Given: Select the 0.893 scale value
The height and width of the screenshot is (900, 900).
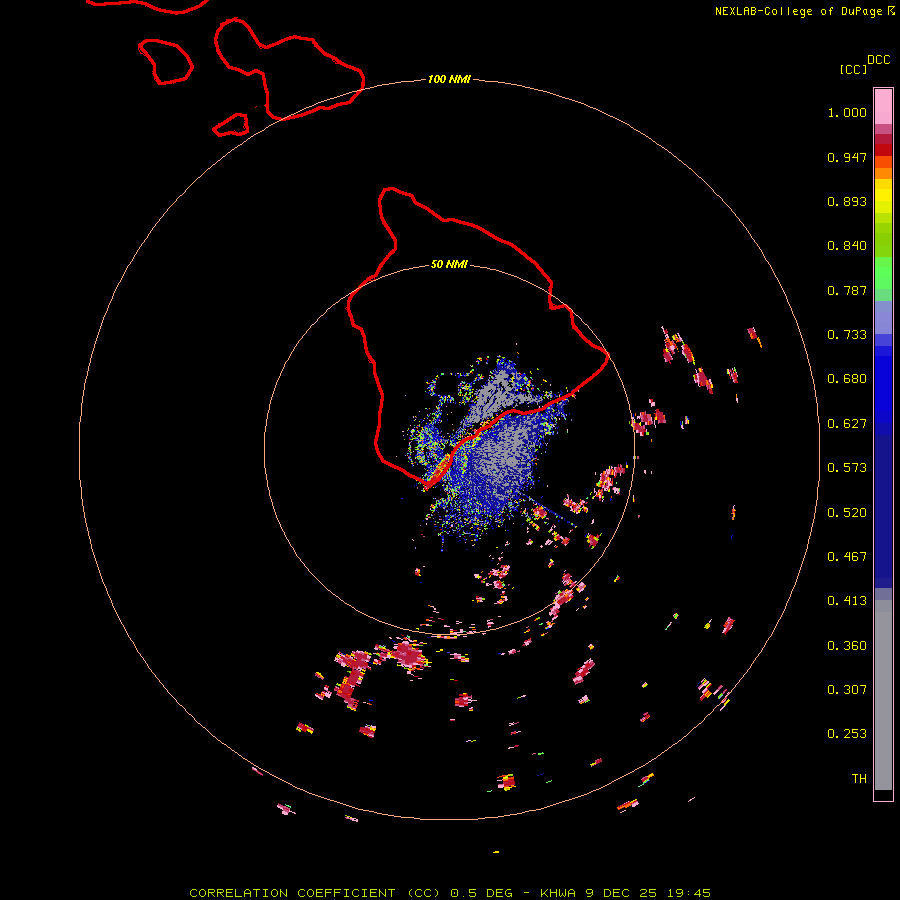Looking at the screenshot, I should tap(847, 201).
